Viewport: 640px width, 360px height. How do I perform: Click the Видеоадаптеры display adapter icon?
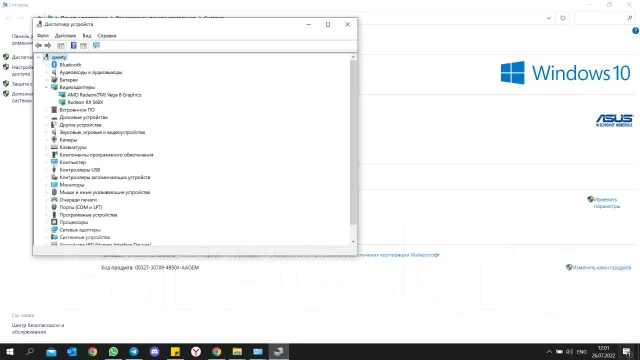click(x=54, y=87)
